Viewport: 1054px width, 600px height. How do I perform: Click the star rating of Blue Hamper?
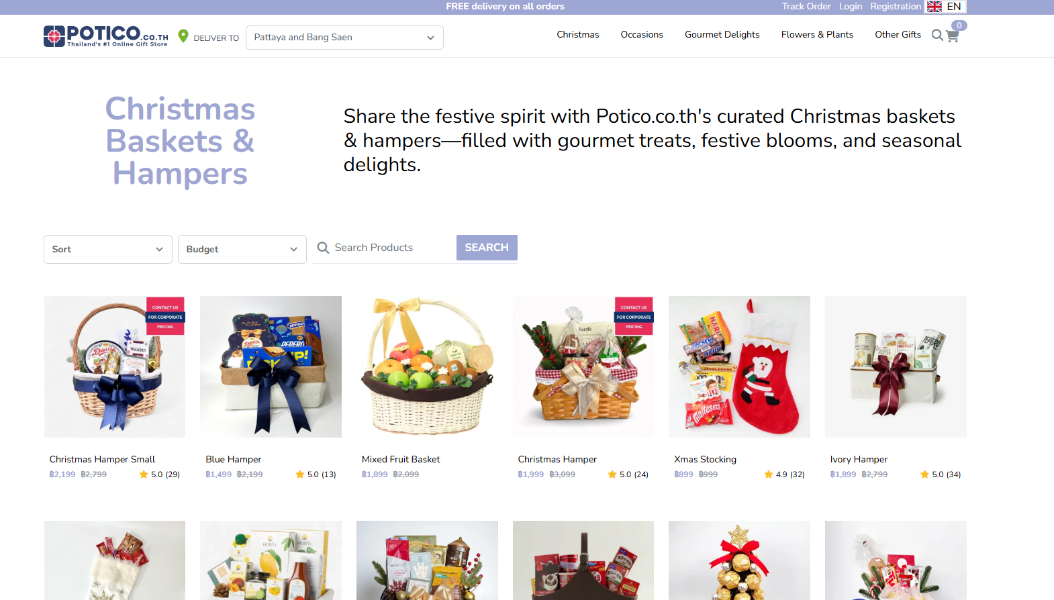300,474
